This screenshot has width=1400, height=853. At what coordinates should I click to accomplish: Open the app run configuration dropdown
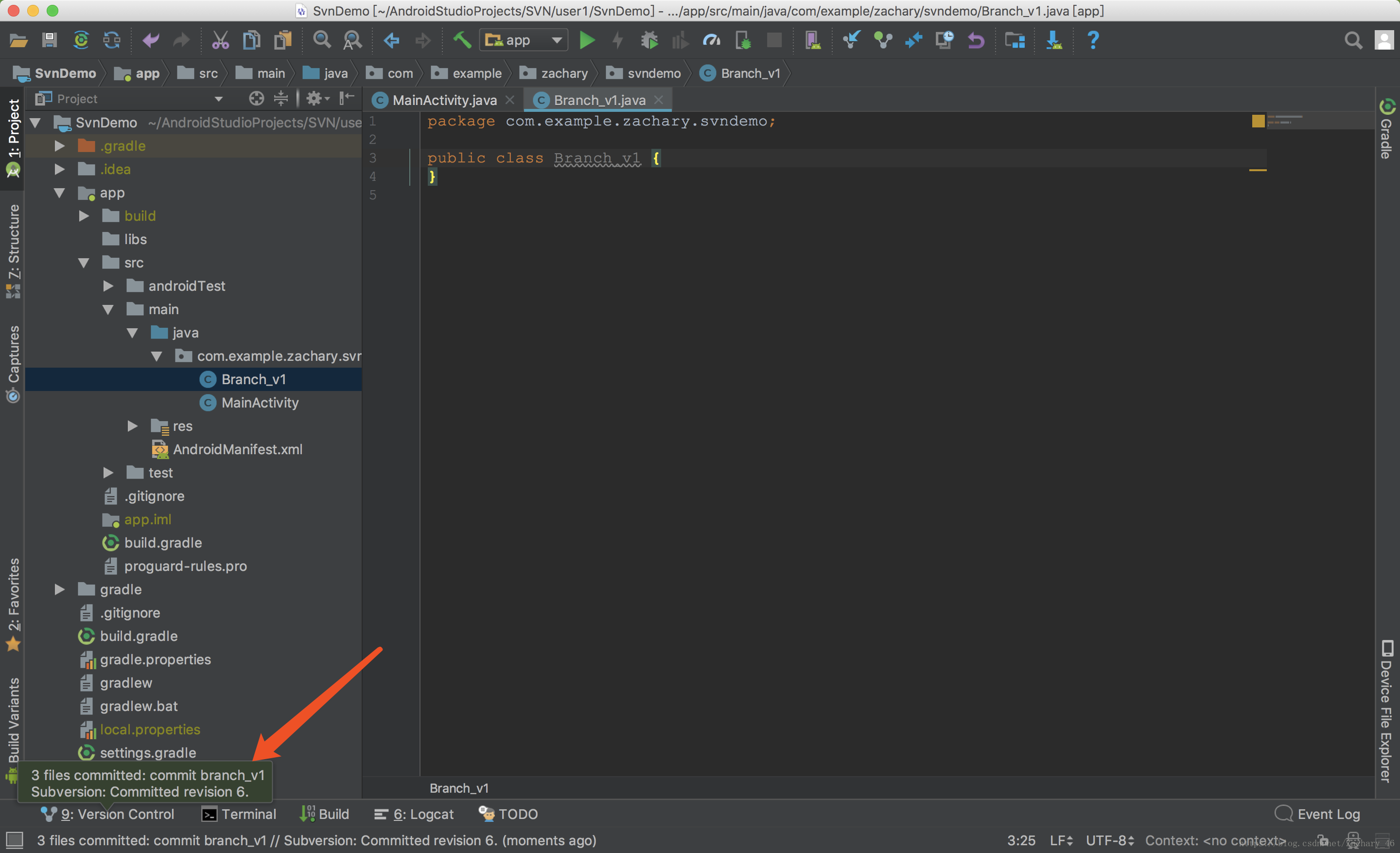(x=524, y=40)
